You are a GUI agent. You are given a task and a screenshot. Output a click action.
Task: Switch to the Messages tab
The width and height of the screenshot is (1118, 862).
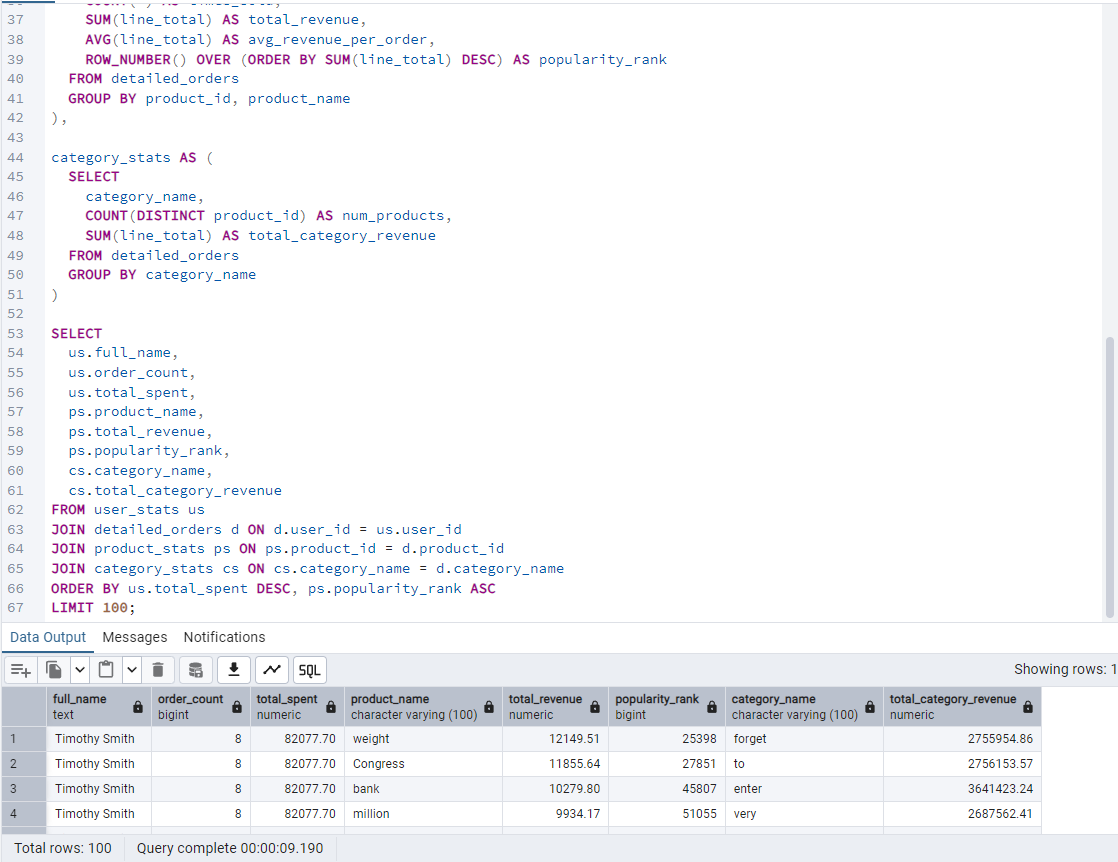click(x=135, y=637)
